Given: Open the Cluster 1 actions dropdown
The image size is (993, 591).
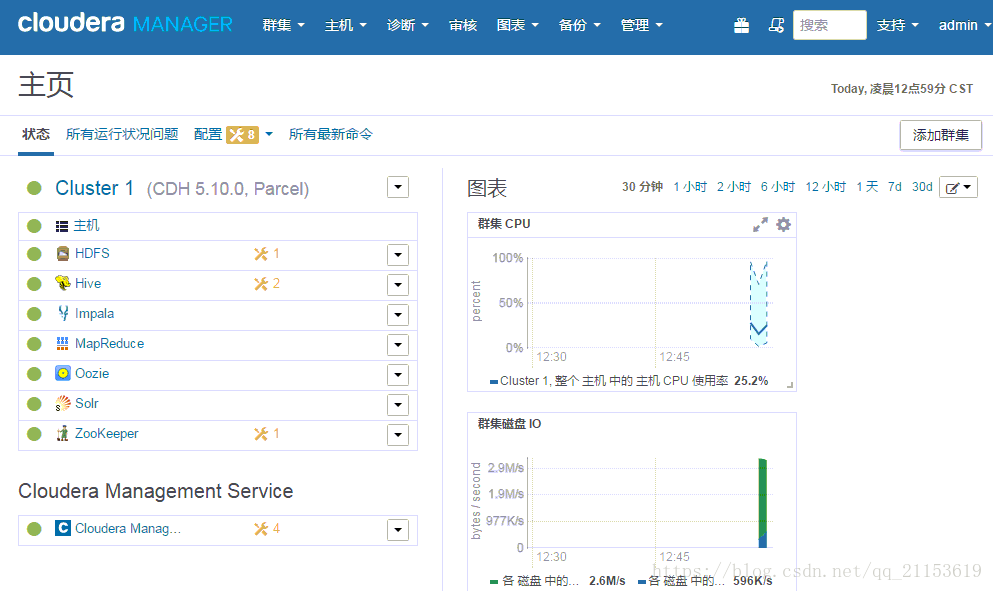Looking at the screenshot, I should [x=398, y=187].
